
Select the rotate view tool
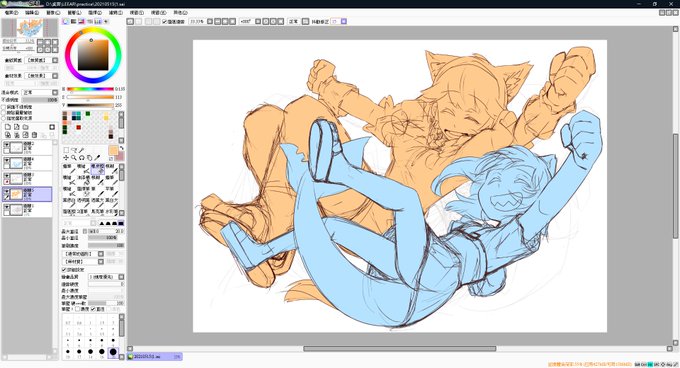coord(82,158)
